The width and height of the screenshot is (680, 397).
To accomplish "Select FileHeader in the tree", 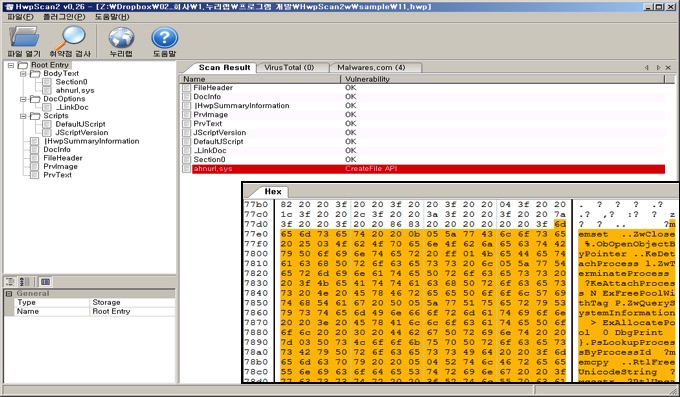I will point(62,158).
